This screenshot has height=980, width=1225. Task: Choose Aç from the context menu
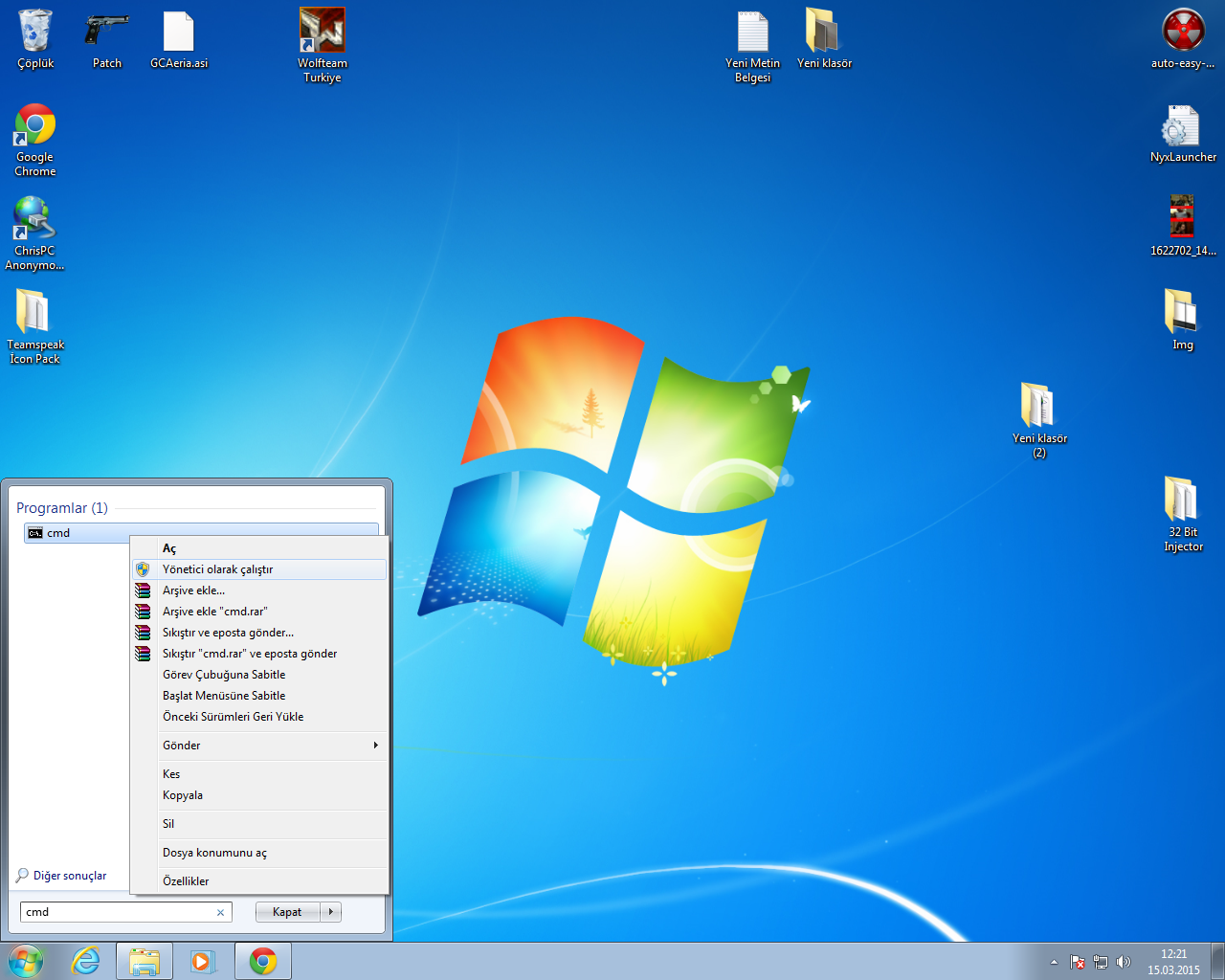[x=259, y=548]
